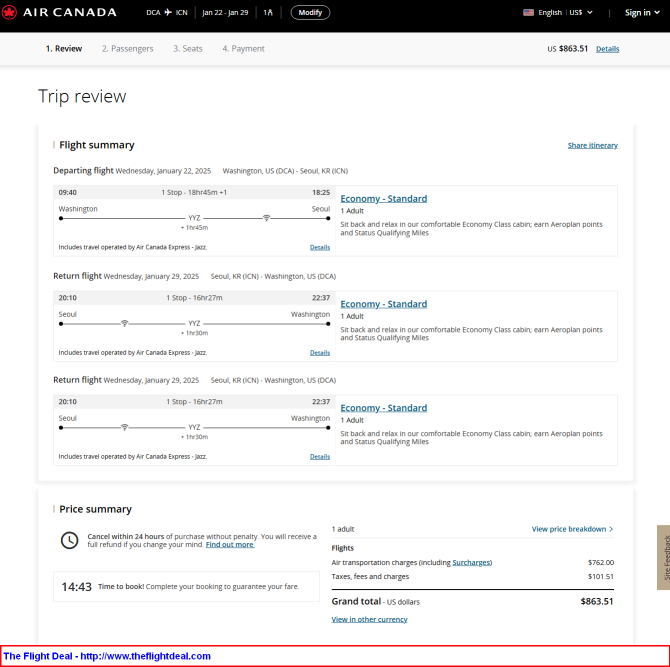670x667 pixels.
Task: Click the ICN airport code in header
Action: click(x=182, y=12)
